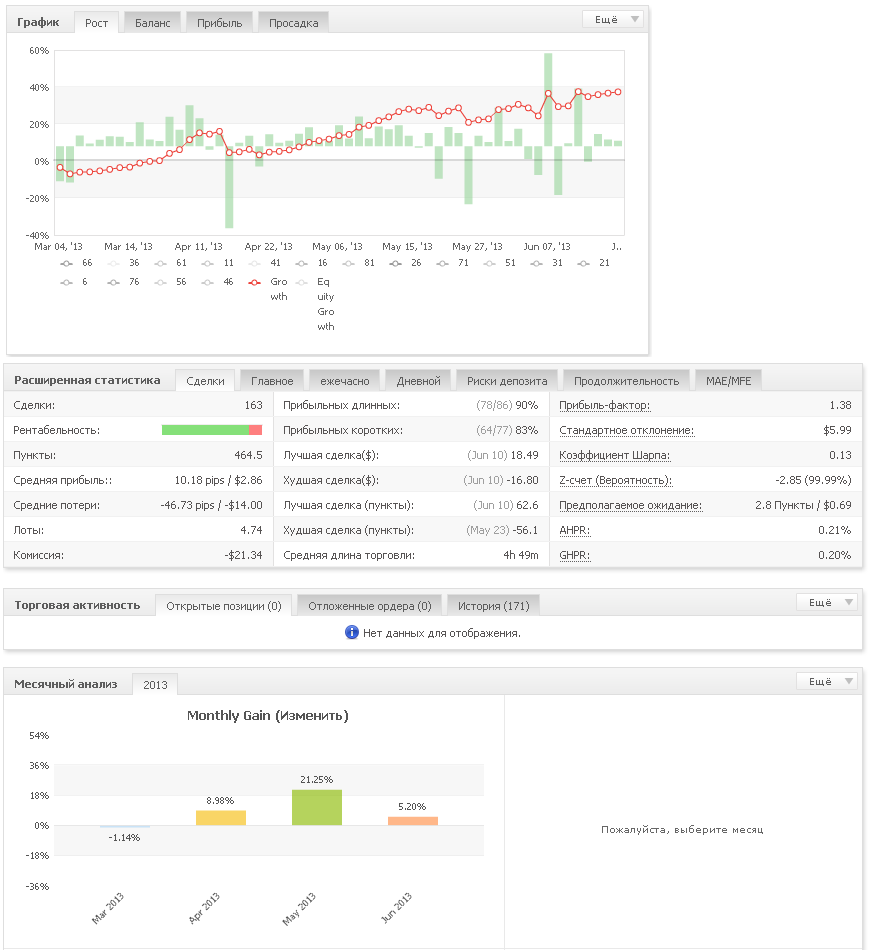Open the Продолжительность tab

coord(626,381)
